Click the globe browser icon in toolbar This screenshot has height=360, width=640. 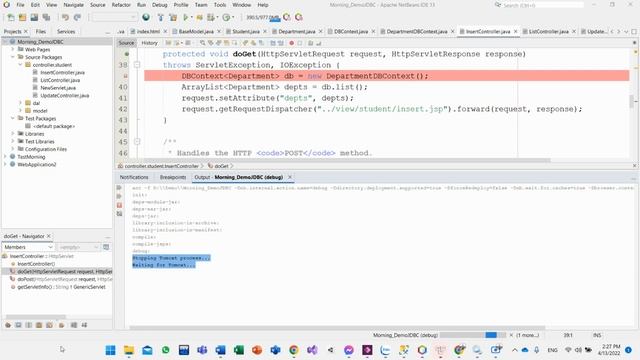[146, 17]
